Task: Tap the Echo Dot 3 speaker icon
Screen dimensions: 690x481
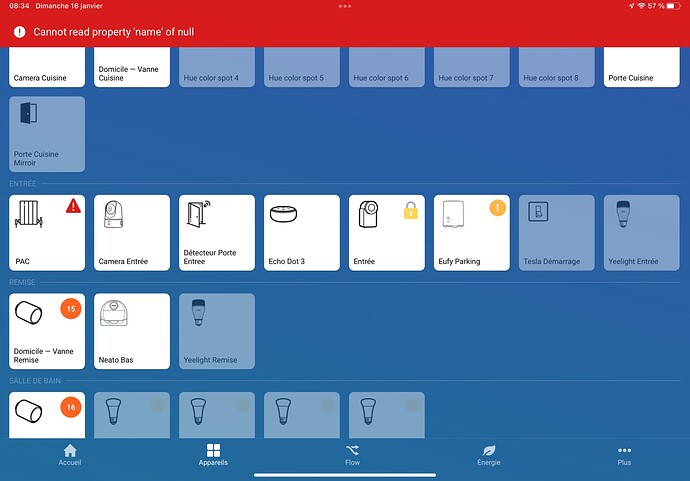Action: click(283, 214)
